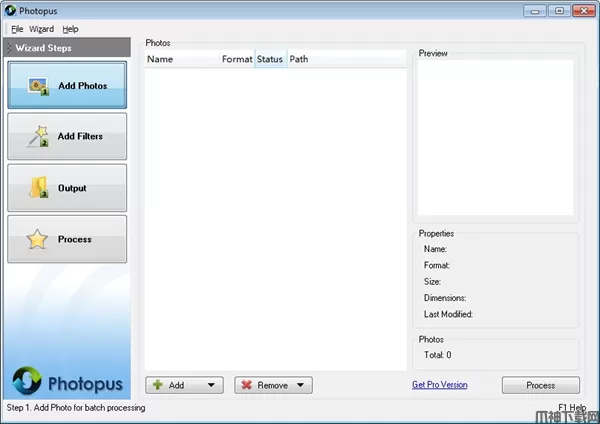Viewport: 600px width, 424px height.
Task: Maximize the Photopus window
Action: (559, 11)
